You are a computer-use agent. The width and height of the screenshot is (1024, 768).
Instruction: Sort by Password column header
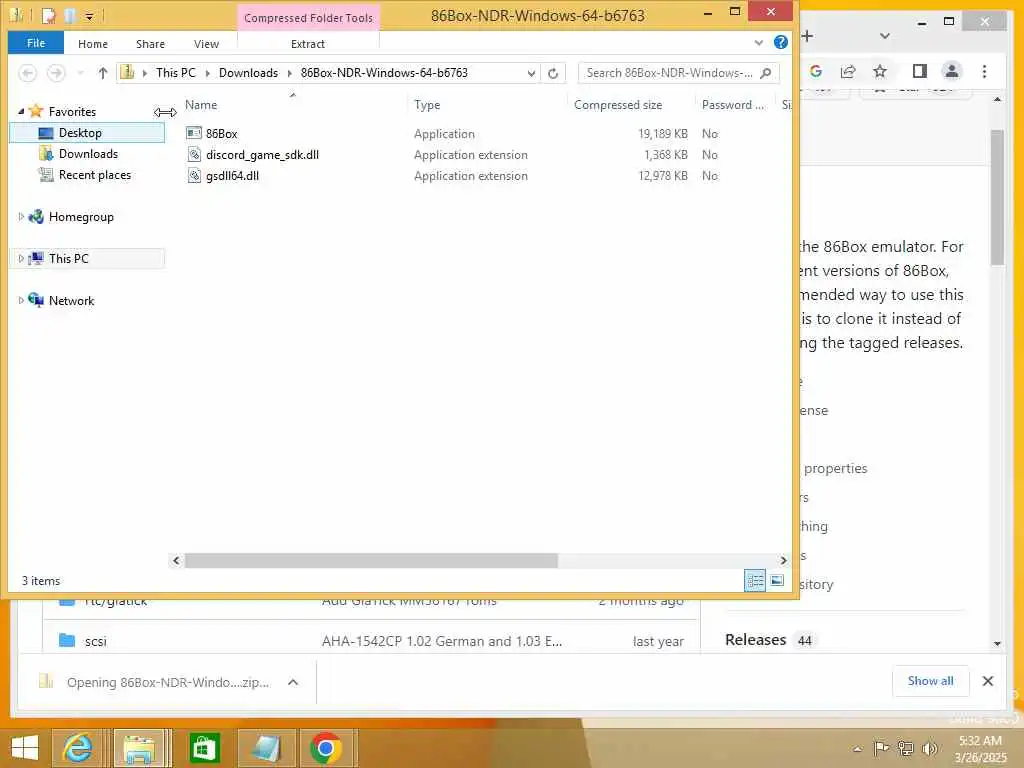pyautogui.click(x=732, y=104)
